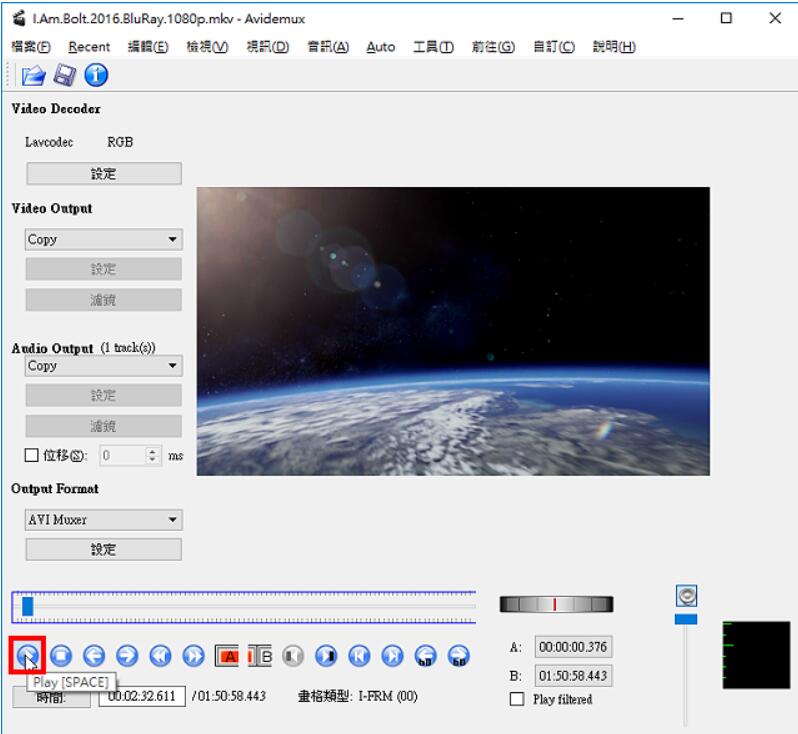Show file information via the blue info icon
798x734 pixels.
pos(96,75)
